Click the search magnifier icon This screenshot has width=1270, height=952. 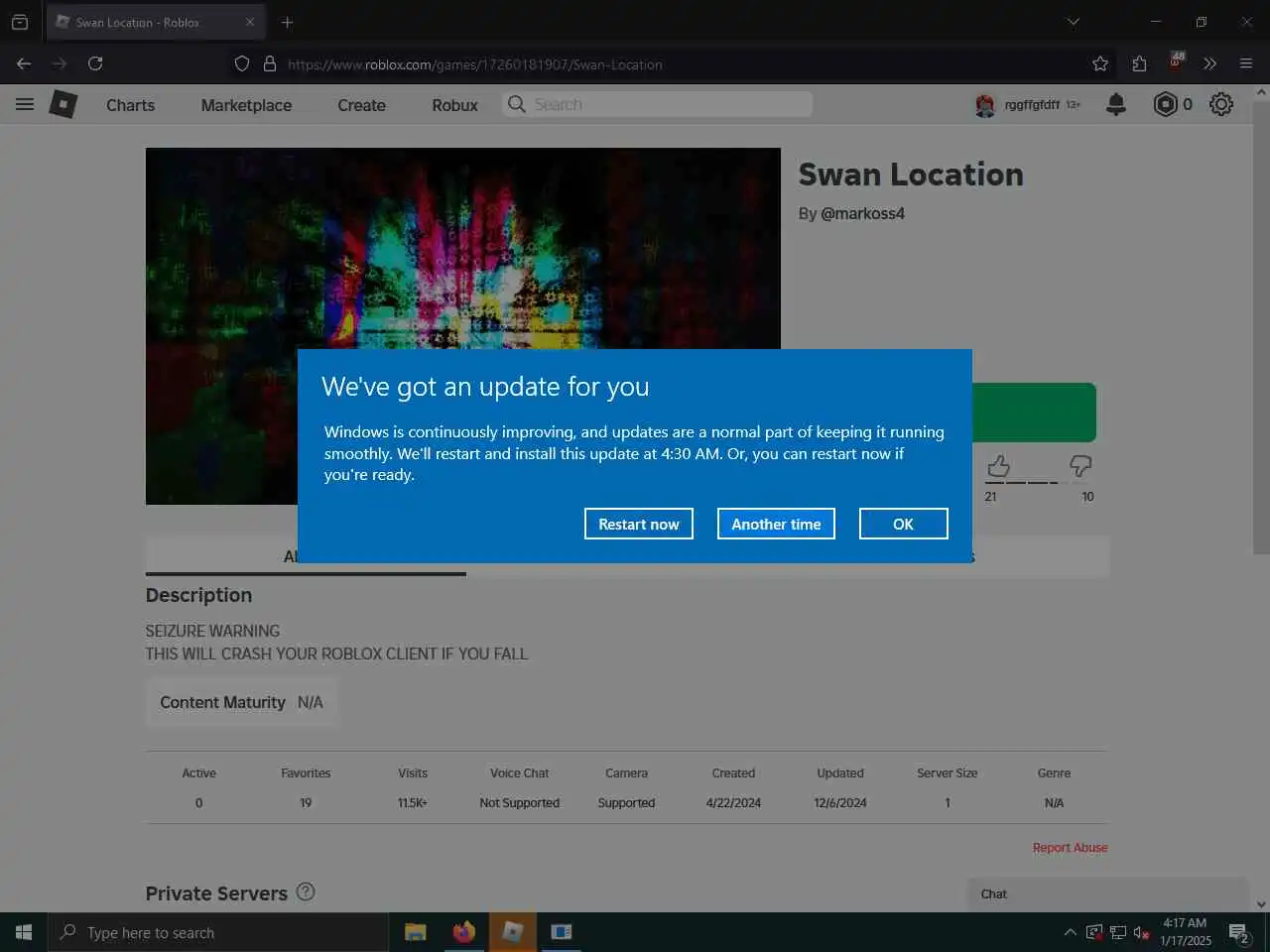[517, 104]
